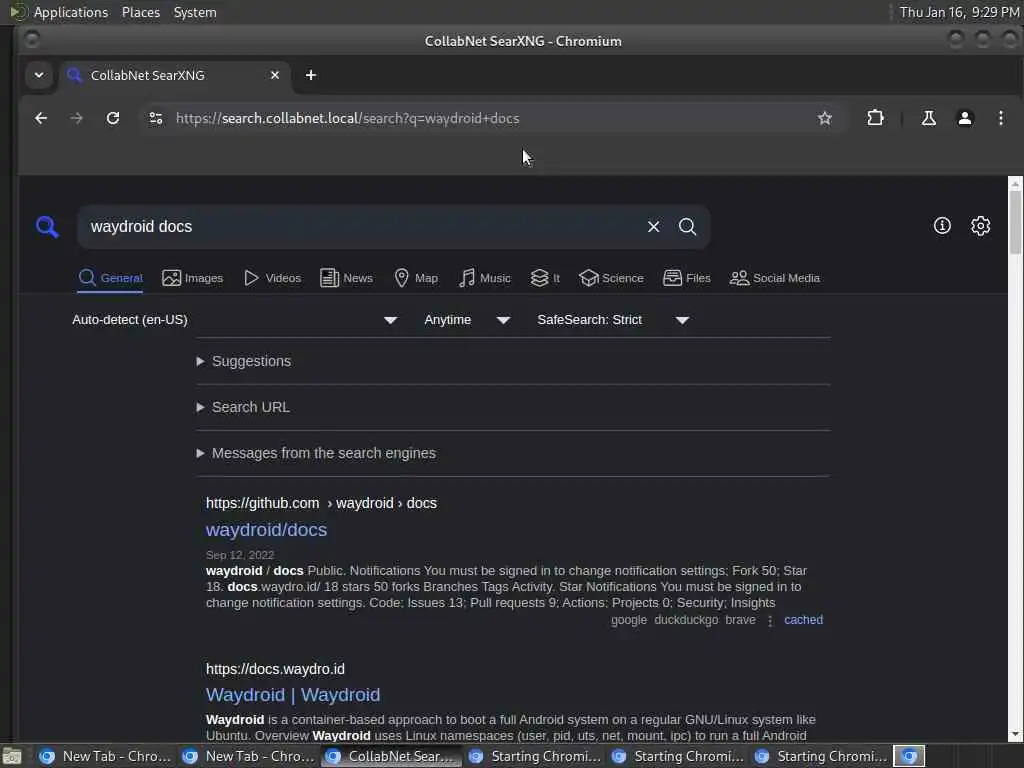Open the About info icon
This screenshot has width=1024, height=768.
click(942, 226)
